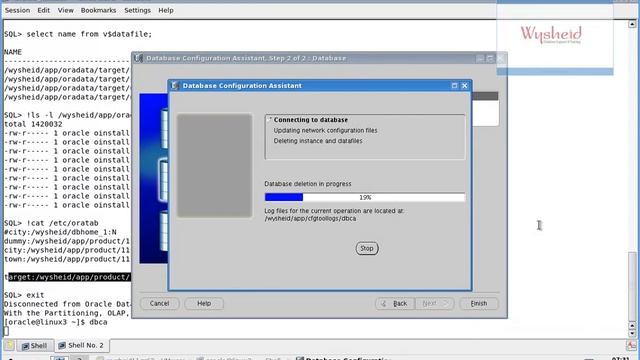This screenshot has height=360, width=640.
Task: Click the Back button
Action: tap(395, 303)
